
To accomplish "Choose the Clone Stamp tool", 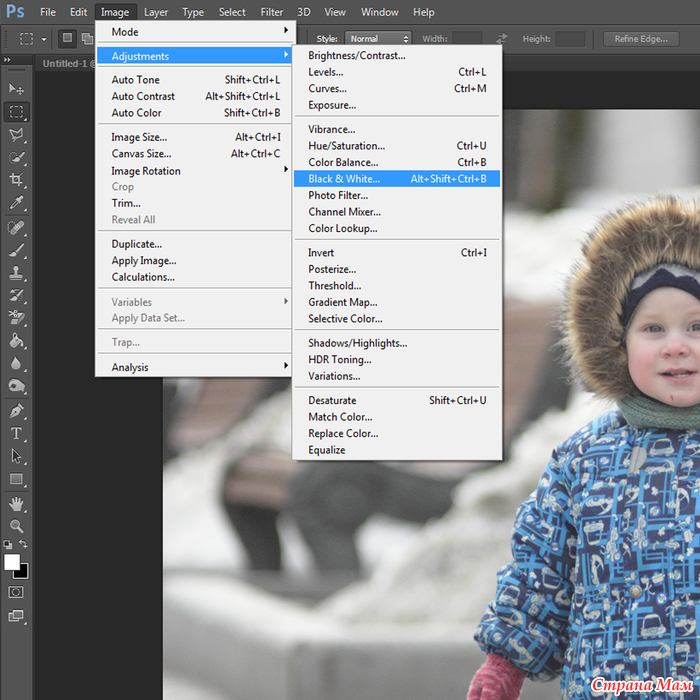I will [16, 273].
